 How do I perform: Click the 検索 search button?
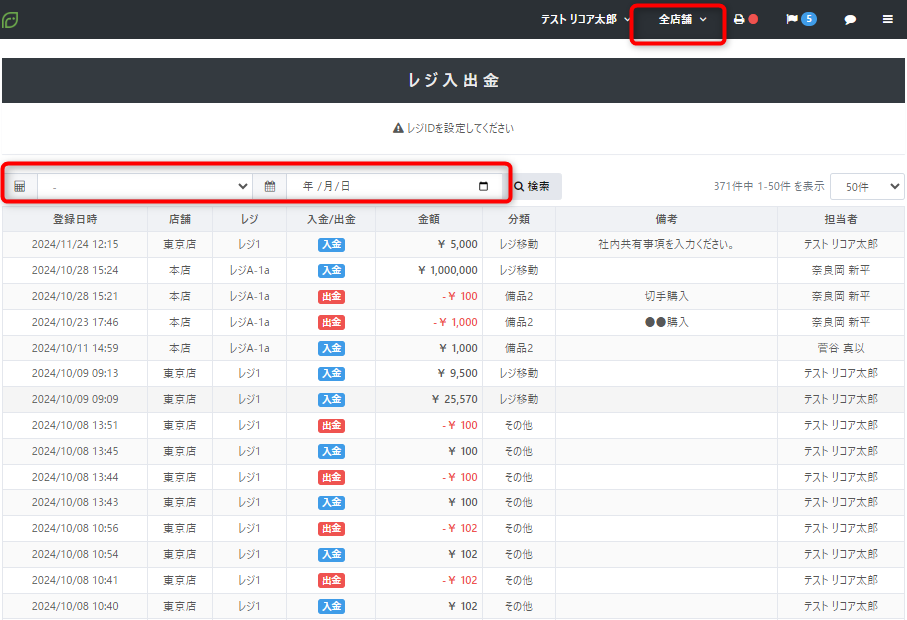click(x=532, y=186)
